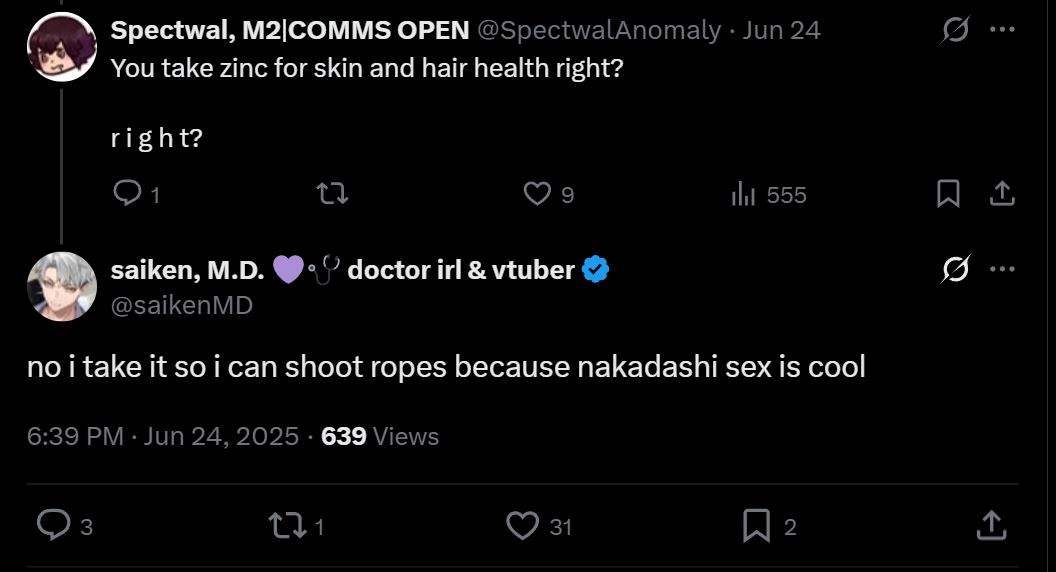Open more options menu on saiken's tweet

click(1002, 270)
